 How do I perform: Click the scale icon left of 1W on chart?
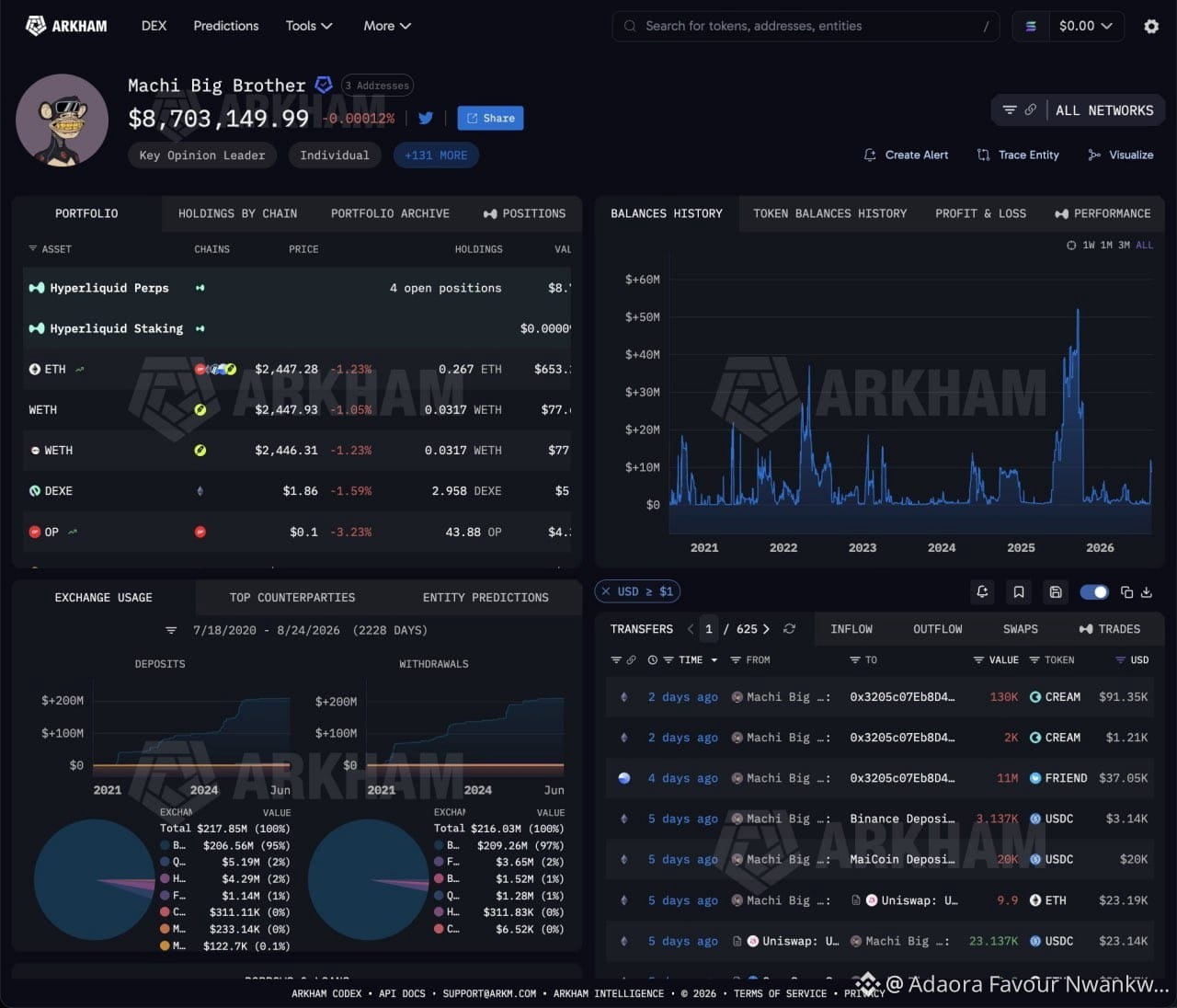pyautogui.click(x=1071, y=246)
